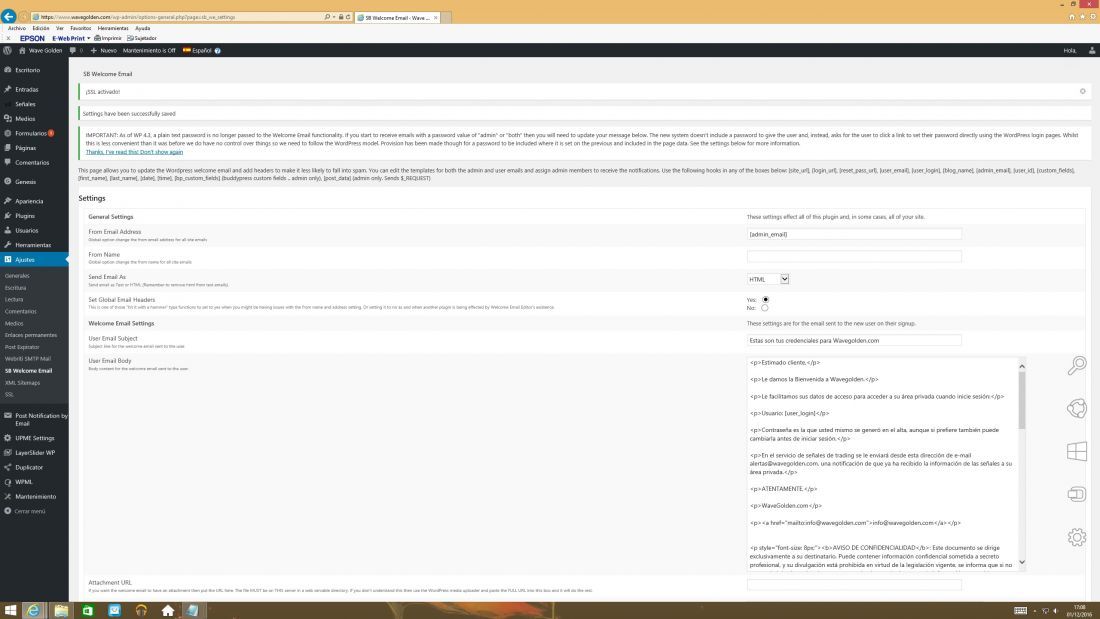Click the User Email Subject field
Viewport: 1100px width, 619px height.
coord(854,340)
